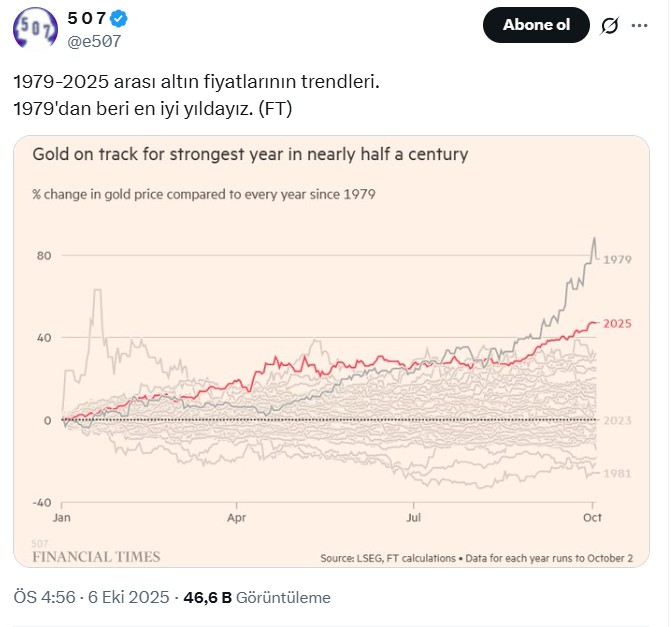This screenshot has width=672, height=627.
Task: Click the @e507 handle
Action: coord(93,41)
